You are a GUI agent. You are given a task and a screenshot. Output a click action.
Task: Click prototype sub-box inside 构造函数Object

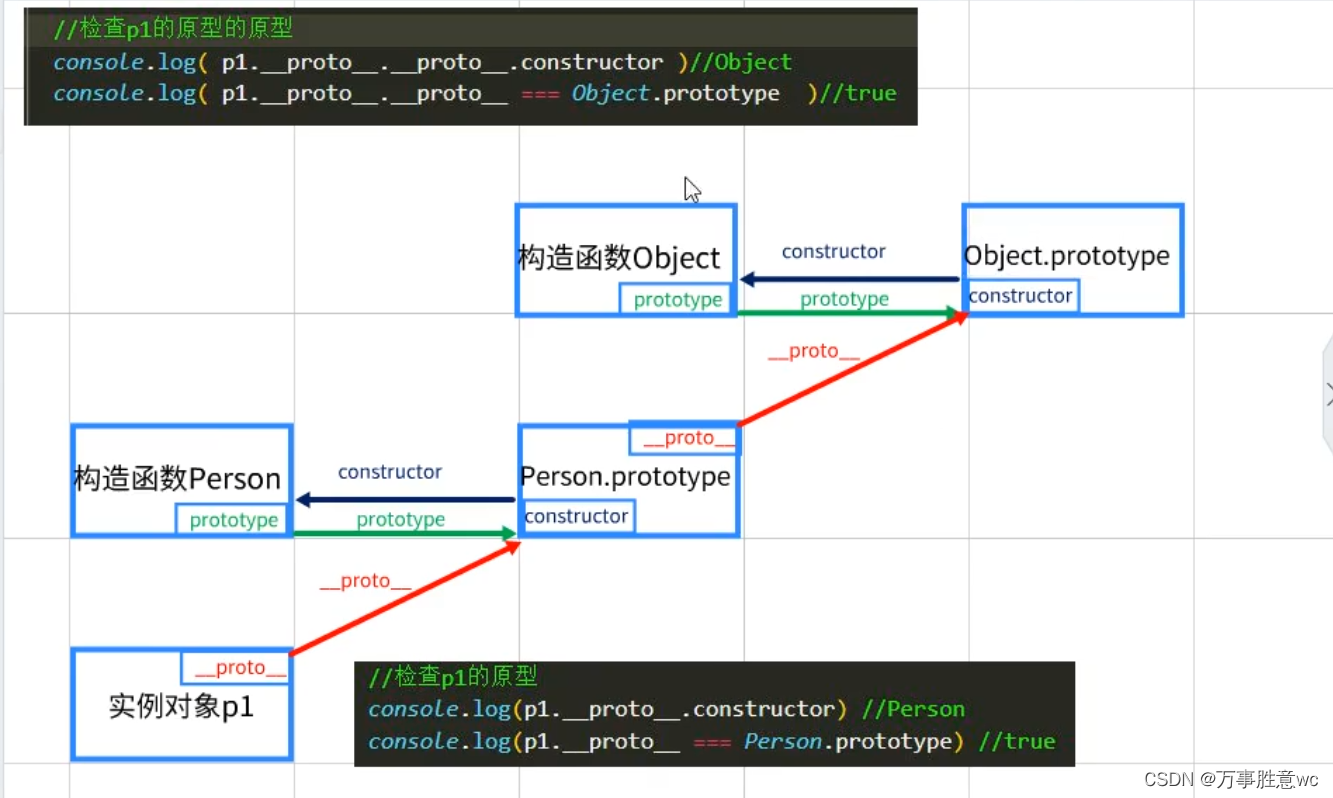[677, 299]
